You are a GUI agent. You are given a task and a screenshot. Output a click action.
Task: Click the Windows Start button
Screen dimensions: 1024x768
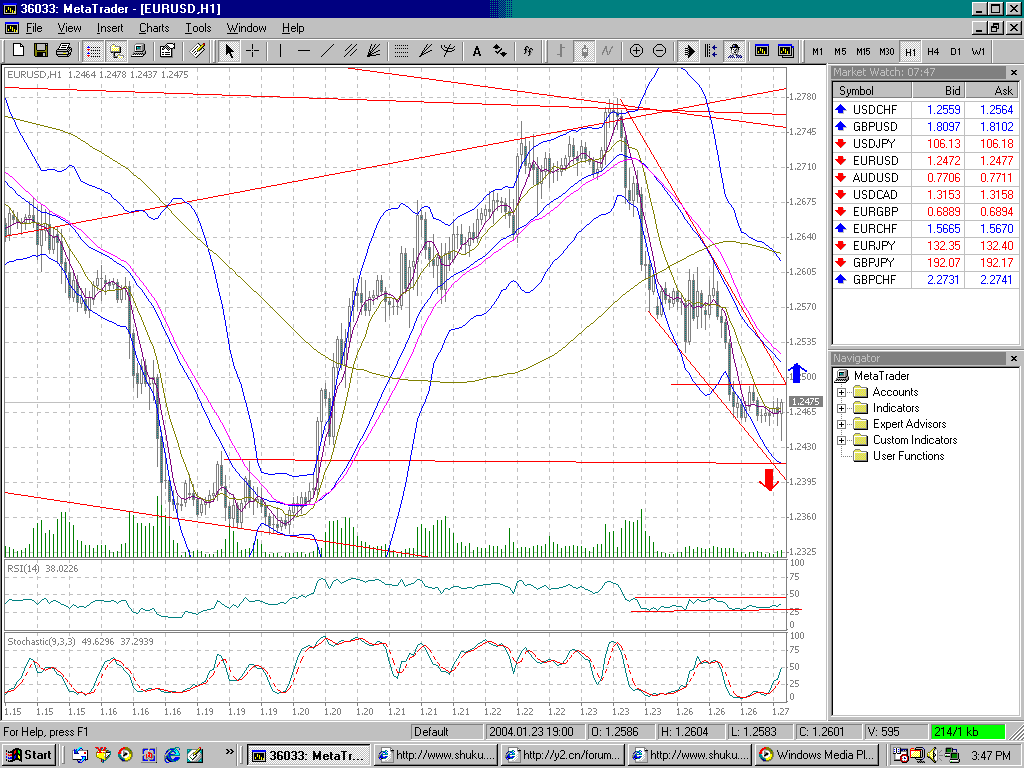(29, 755)
